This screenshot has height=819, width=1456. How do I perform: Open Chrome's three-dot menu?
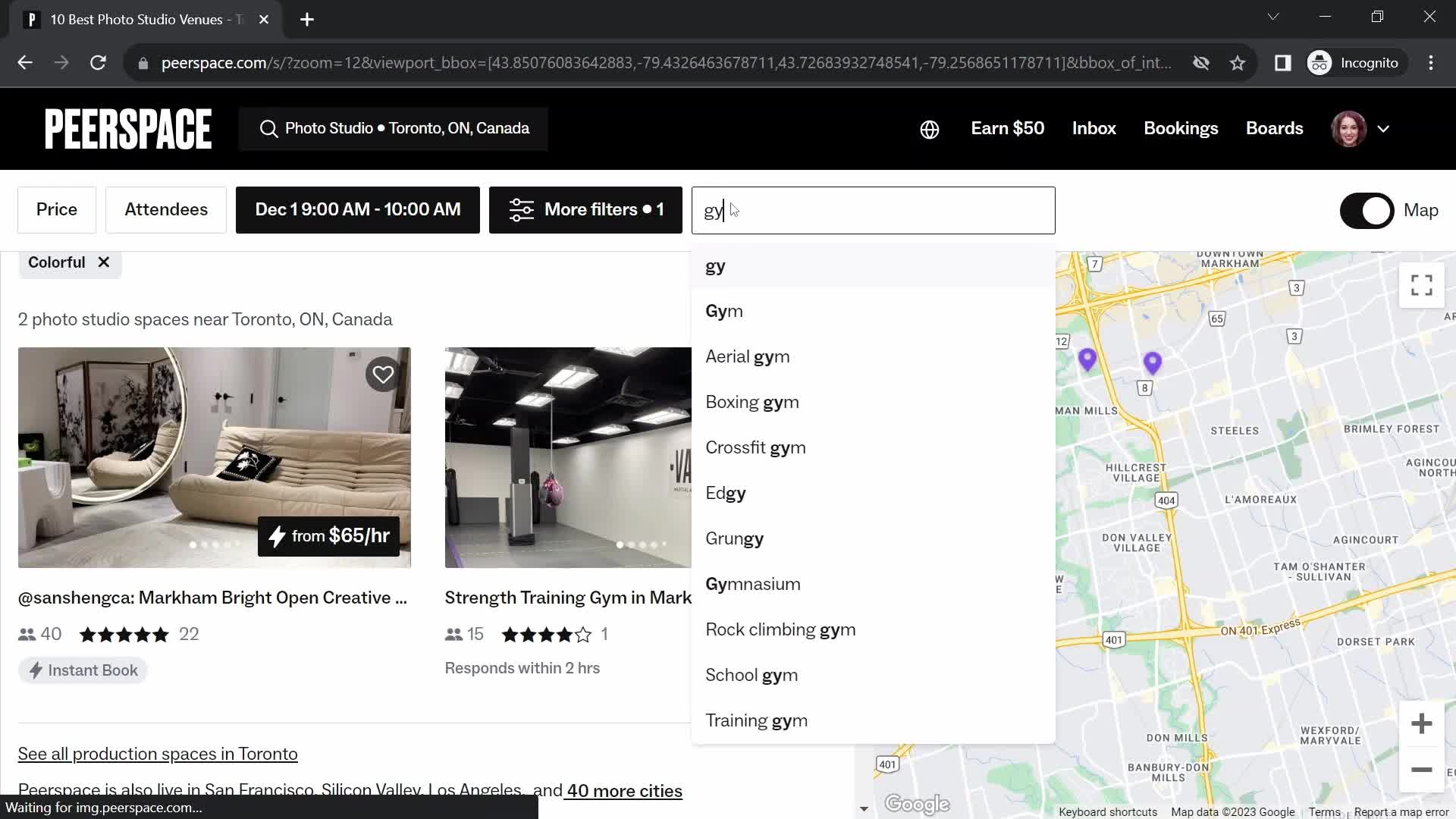coord(1431,63)
